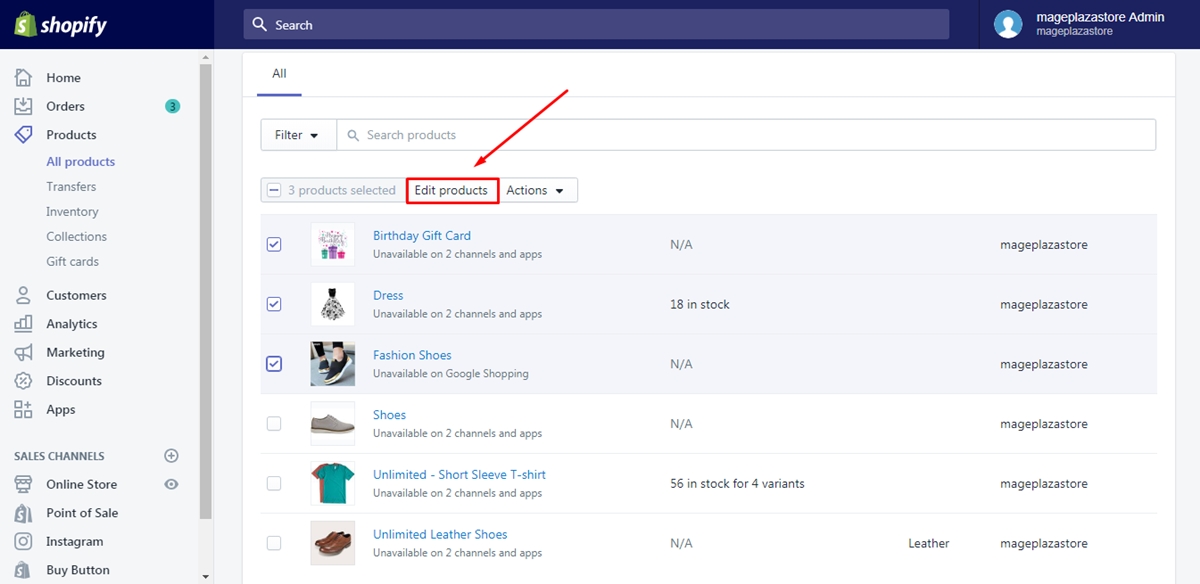
Task: Click the Products tag icon
Action: pyautogui.click(x=24, y=135)
